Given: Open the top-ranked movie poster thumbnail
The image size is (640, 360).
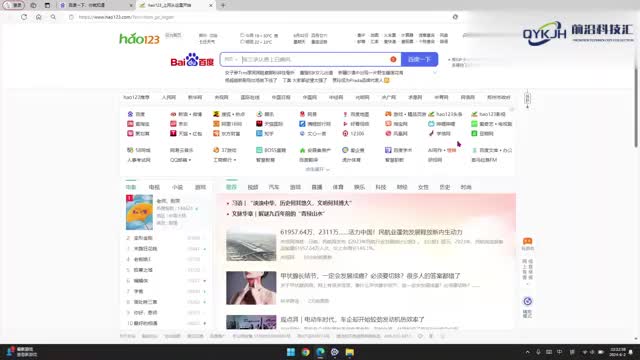Looking at the screenshot, I should [139, 212].
